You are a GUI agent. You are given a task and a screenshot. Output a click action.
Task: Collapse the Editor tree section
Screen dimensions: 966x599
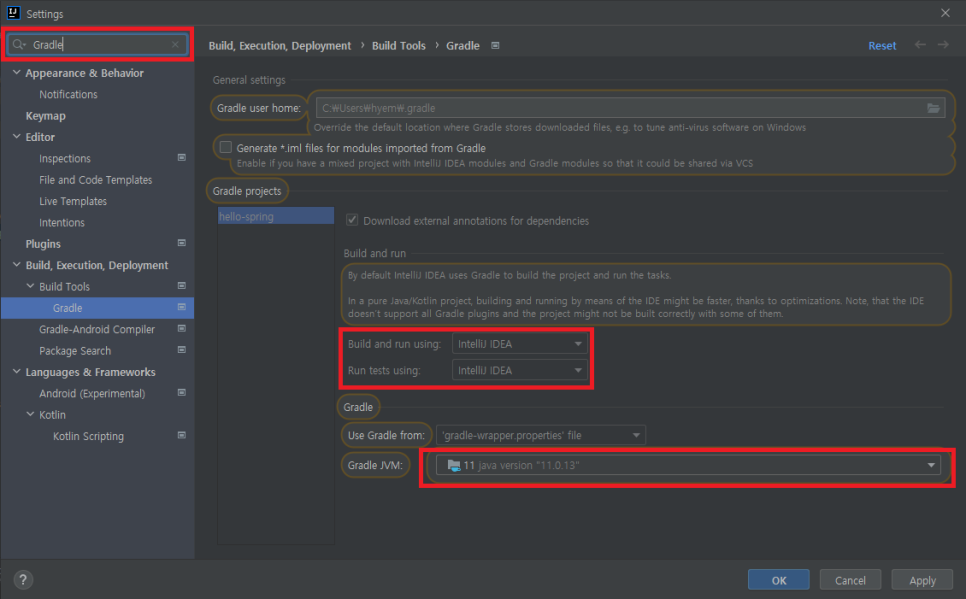point(17,137)
